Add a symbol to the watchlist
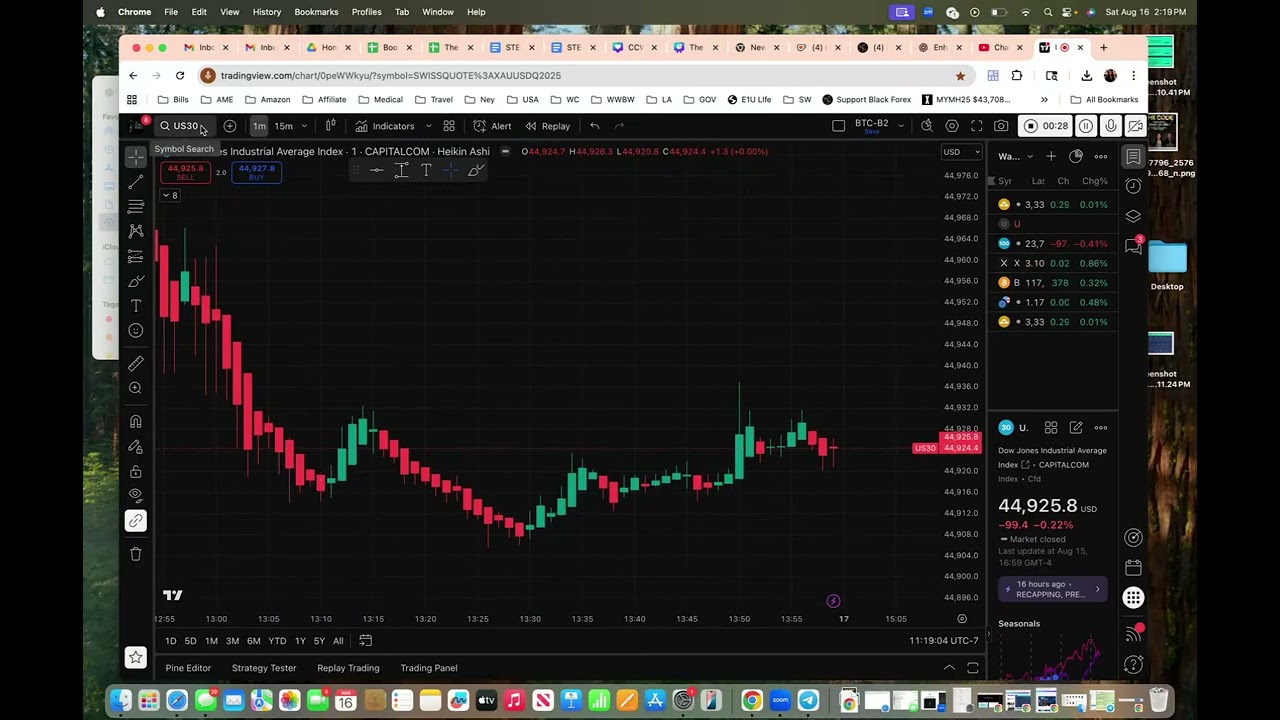The width and height of the screenshot is (1280, 720). 1051,156
